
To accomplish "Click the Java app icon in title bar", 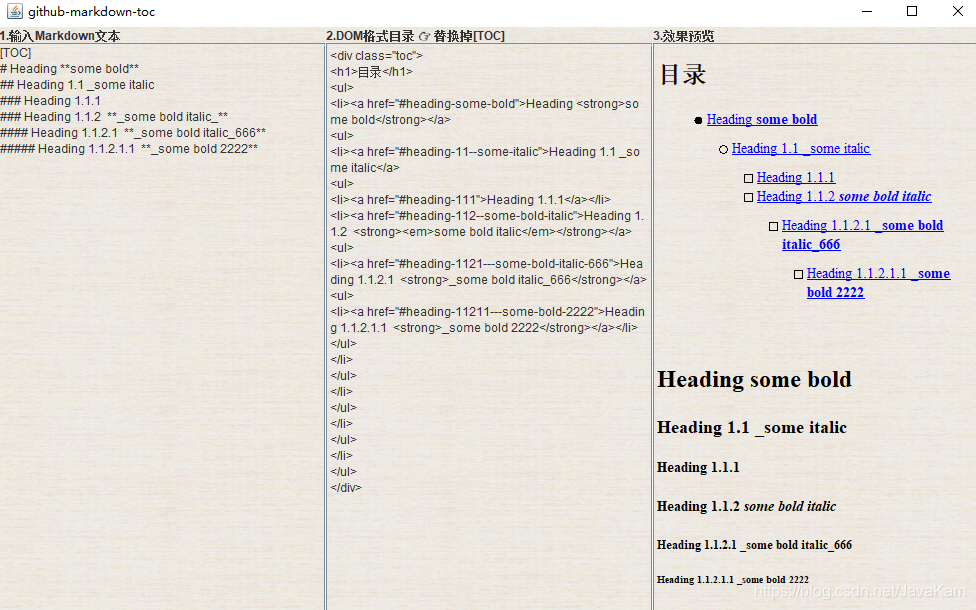I will click(14, 11).
